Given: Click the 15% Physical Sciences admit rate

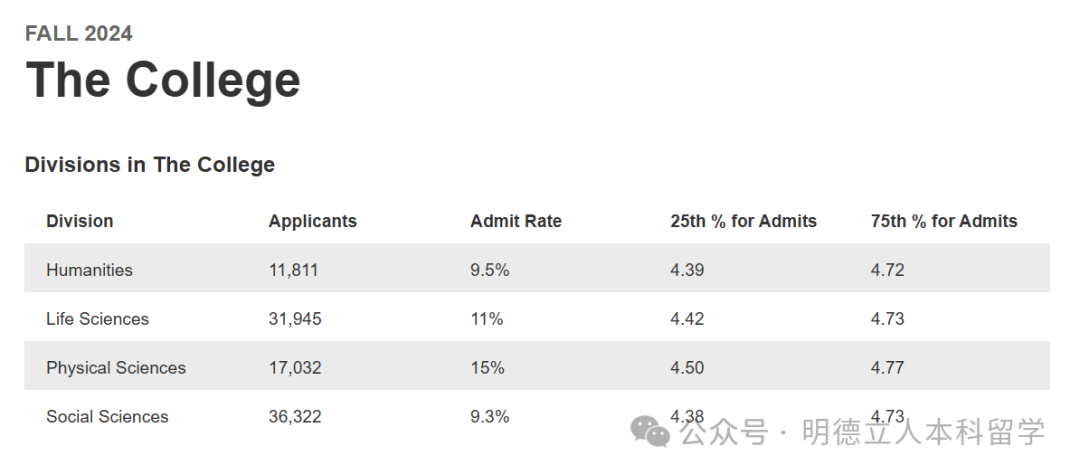Looking at the screenshot, I should click(487, 368).
